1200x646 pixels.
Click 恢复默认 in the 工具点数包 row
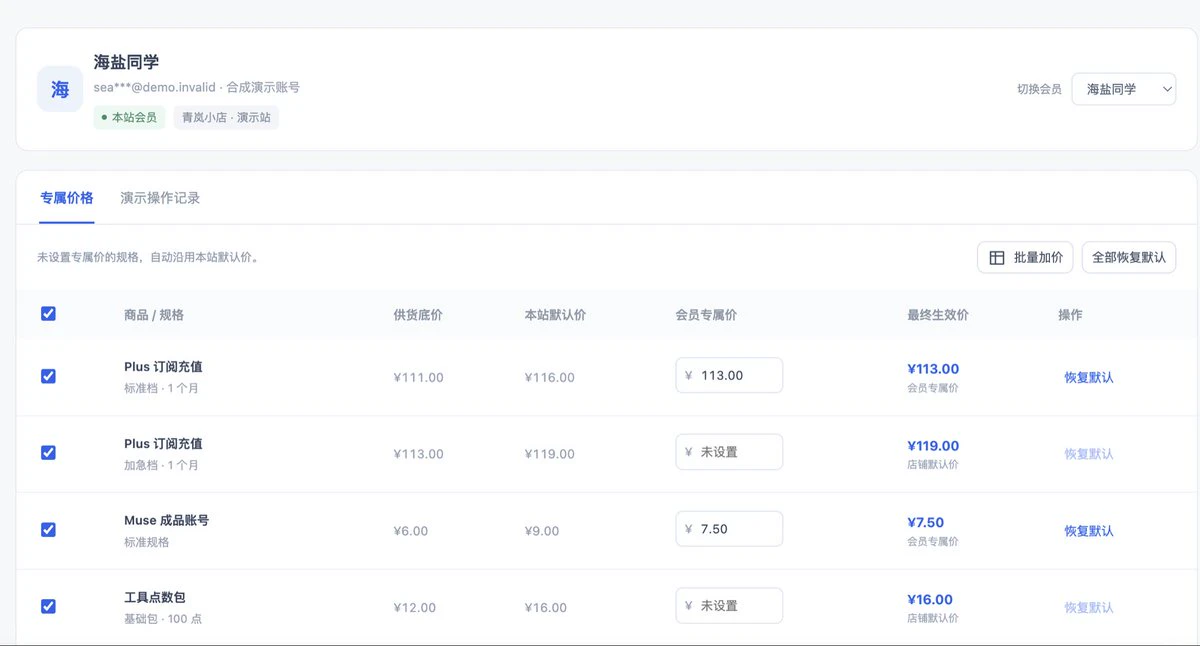(x=1089, y=608)
